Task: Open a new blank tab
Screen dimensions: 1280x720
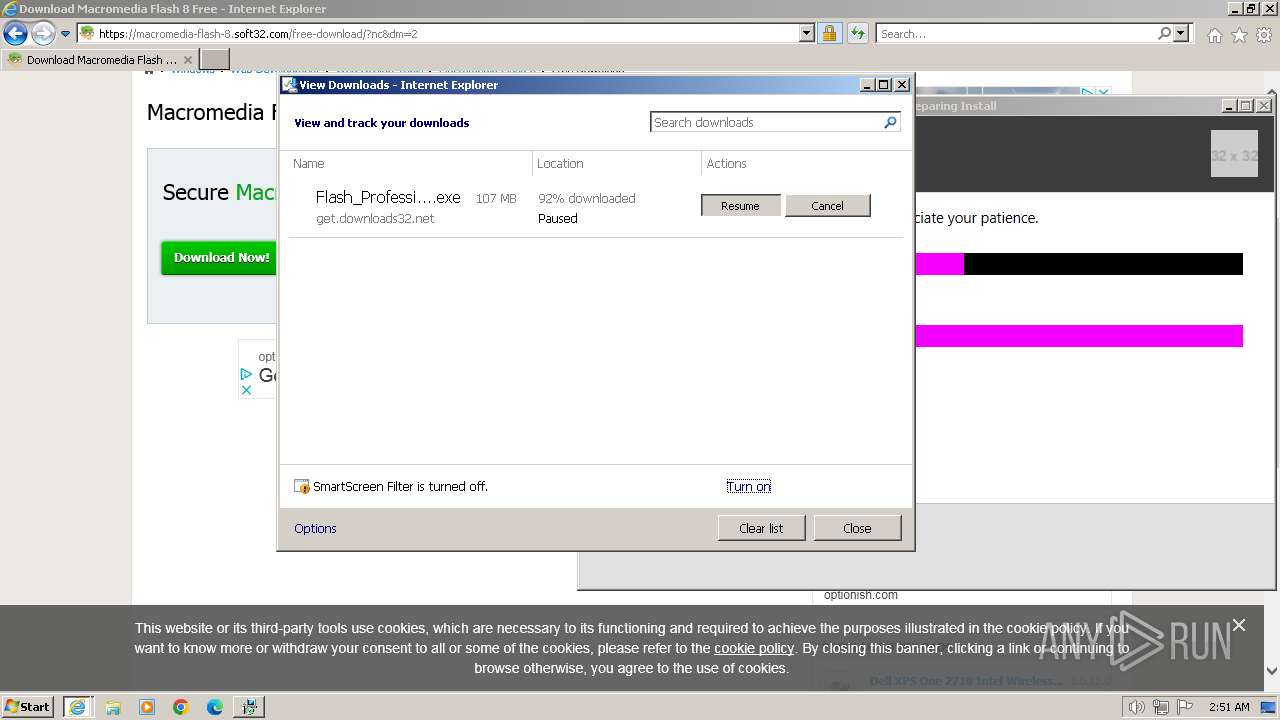Action: pos(215,60)
